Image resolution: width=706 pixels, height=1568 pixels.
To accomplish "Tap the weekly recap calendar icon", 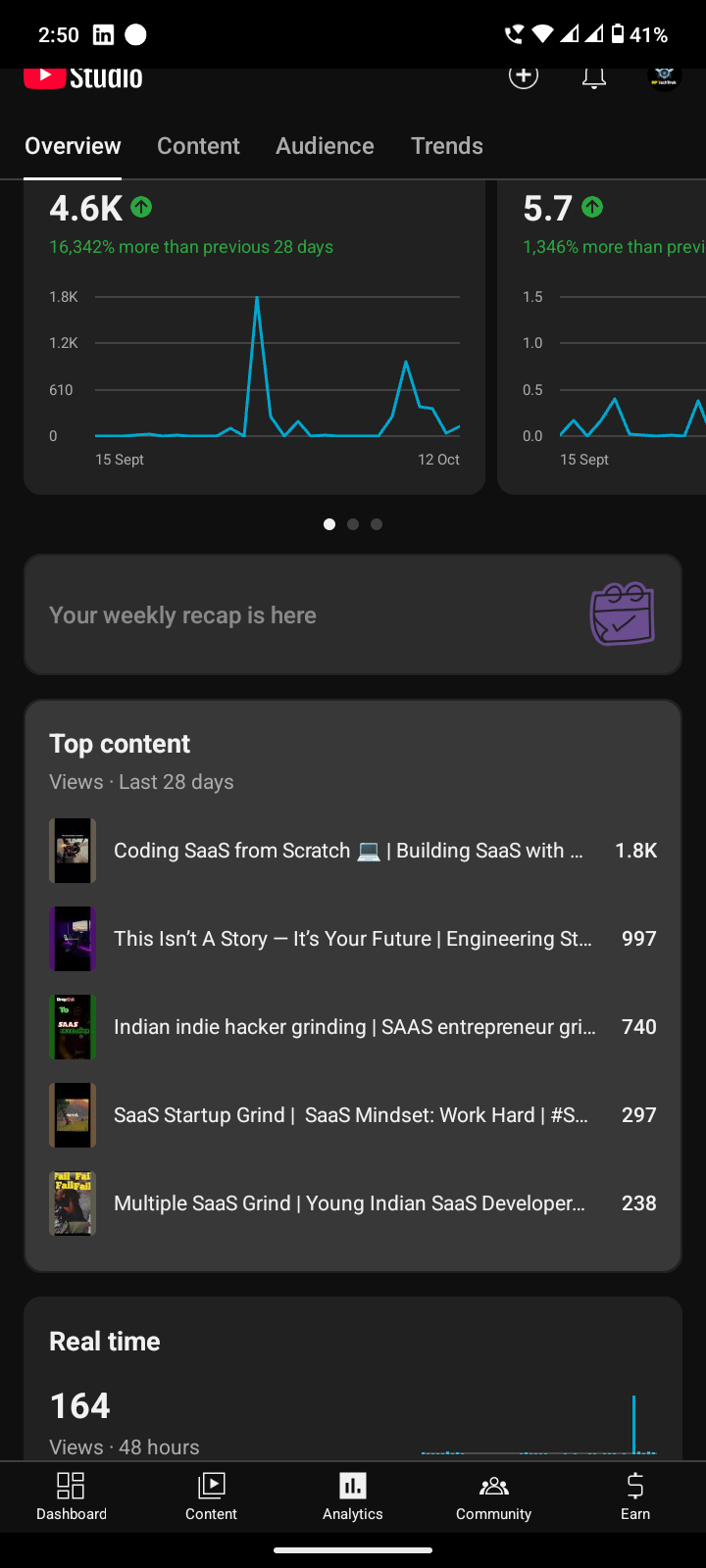I will pos(622,614).
